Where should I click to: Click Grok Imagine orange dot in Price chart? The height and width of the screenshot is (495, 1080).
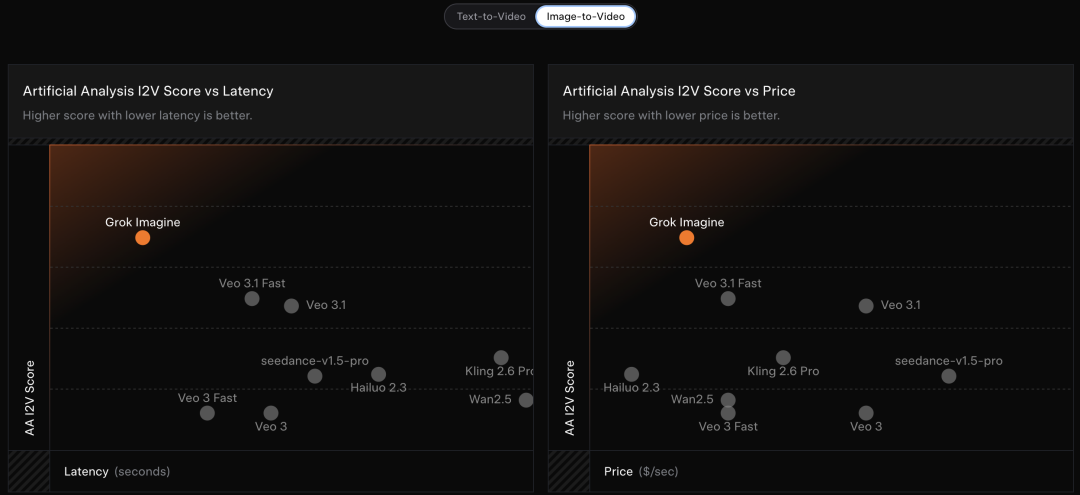(x=686, y=238)
